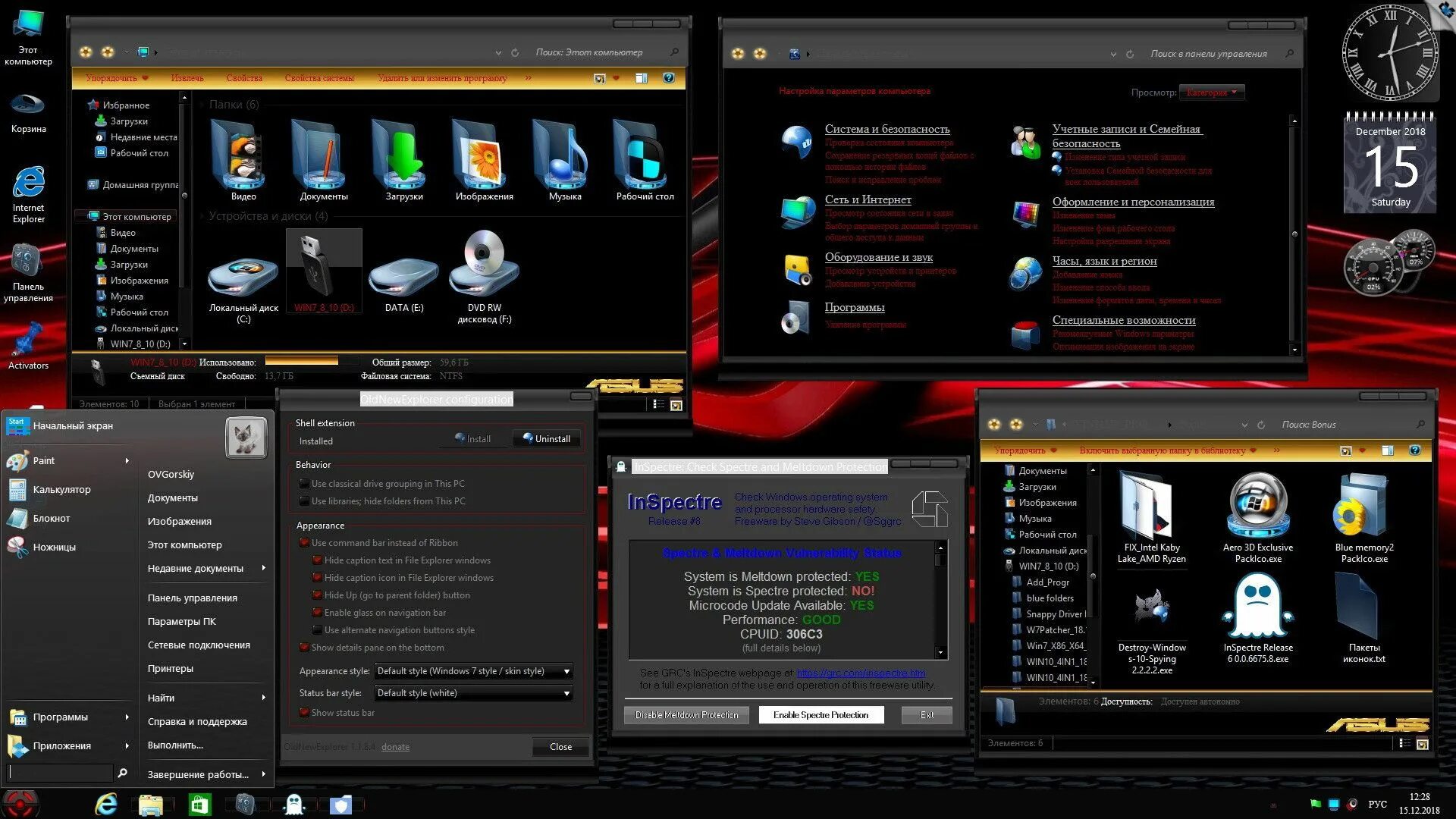1456x819 pixels.
Task: Click Поиск: Bonus search box
Action: pos(1352,425)
